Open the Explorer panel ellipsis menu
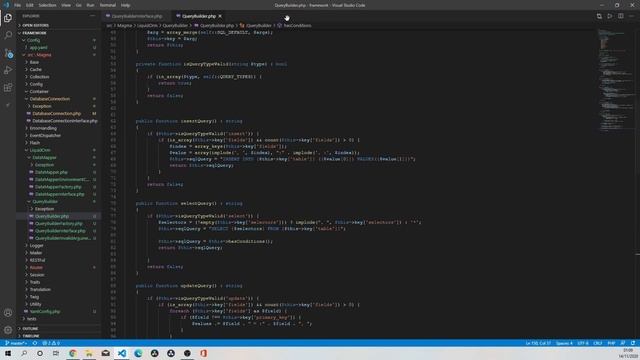The image size is (640, 360). 93,16
